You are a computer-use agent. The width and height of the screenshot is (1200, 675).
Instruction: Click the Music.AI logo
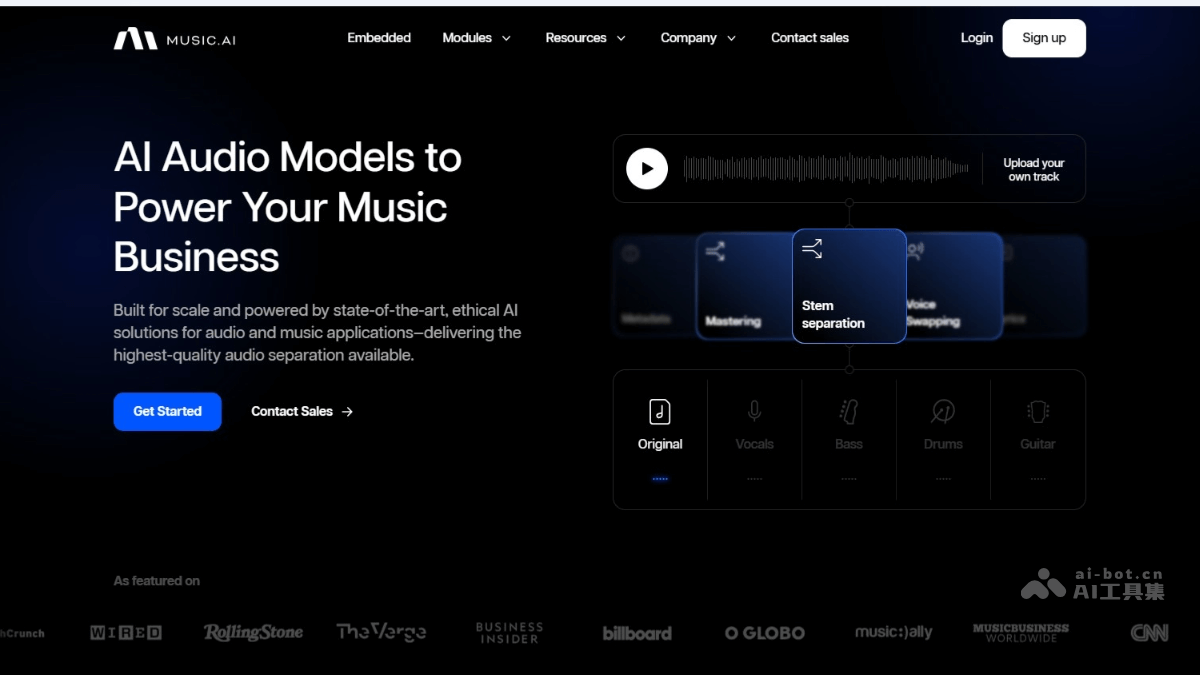[174, 38]
